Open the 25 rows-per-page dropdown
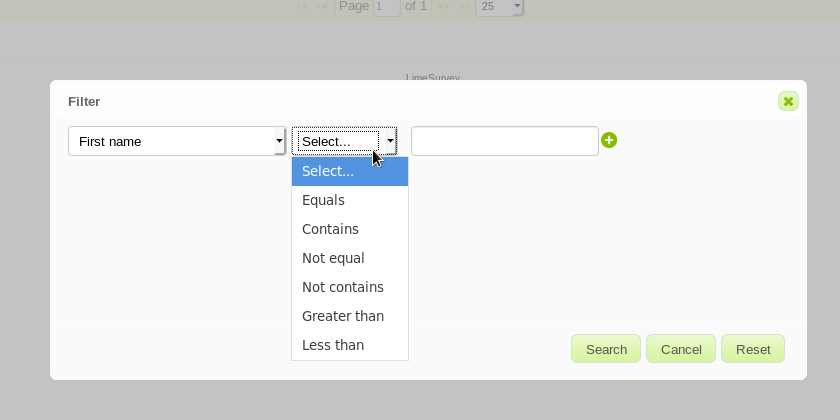Screen dimensions: 840x420 point(499,6)
